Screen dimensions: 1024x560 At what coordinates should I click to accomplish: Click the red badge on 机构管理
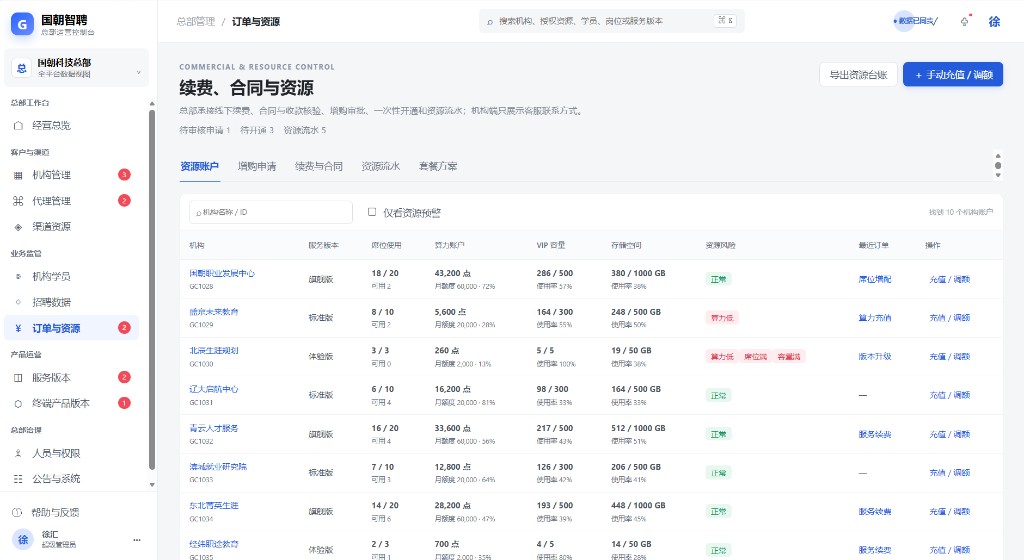point(124,174)
